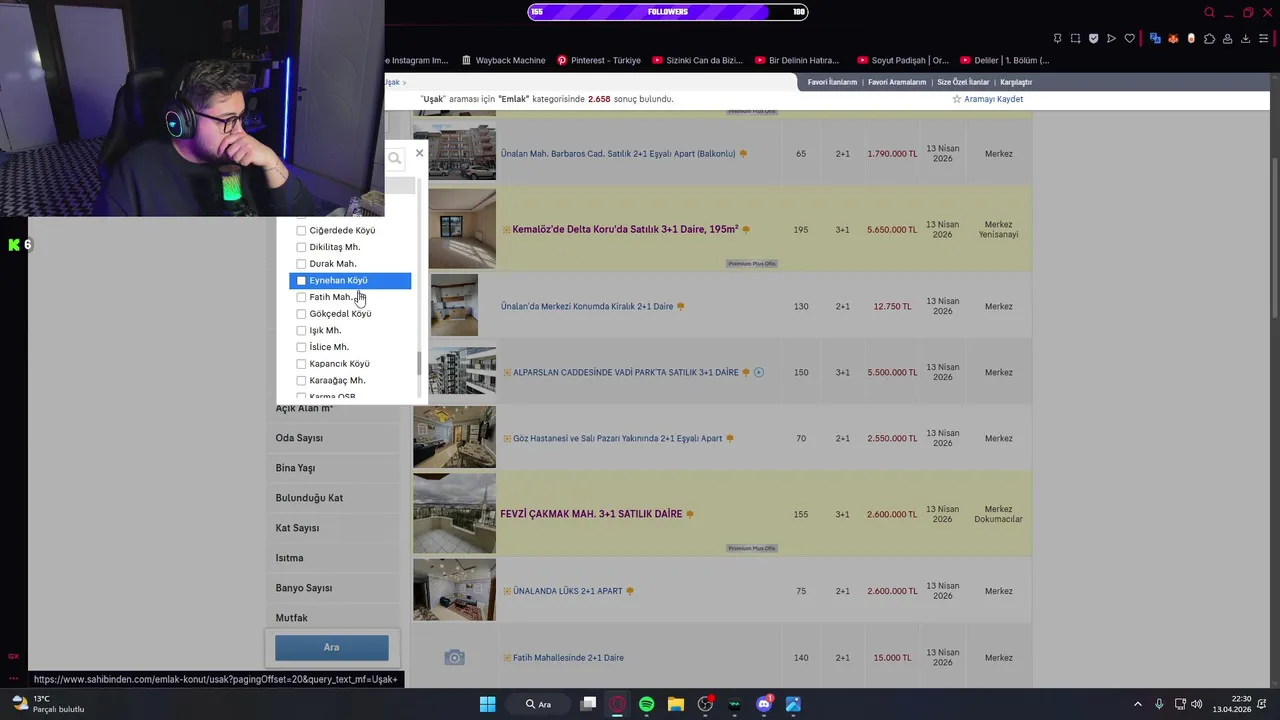Click the ad-blocker shield icon
This screenshot has height=720, width=1280.
coord(1093,39)
